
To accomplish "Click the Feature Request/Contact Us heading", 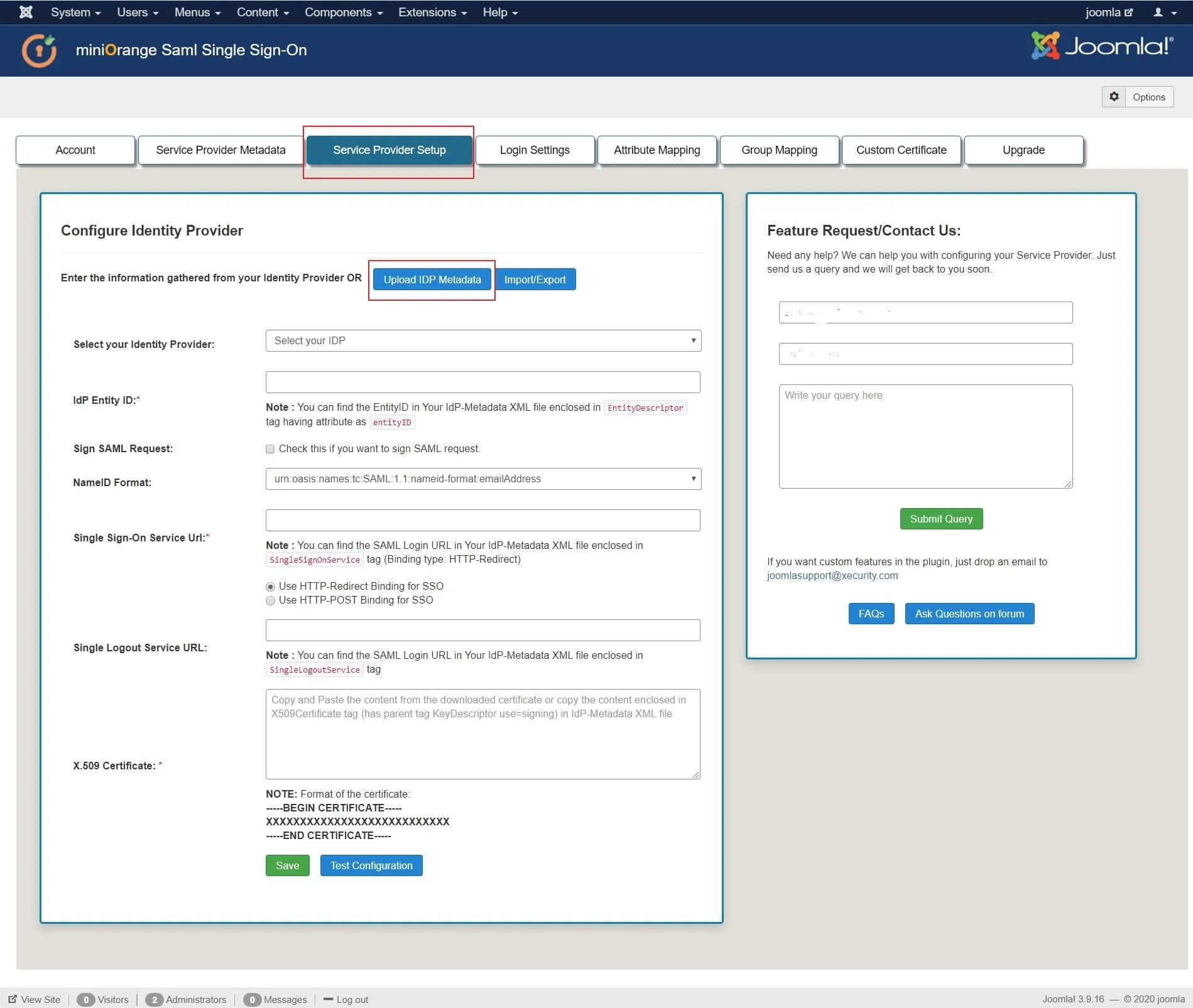I will pos(864,230).
